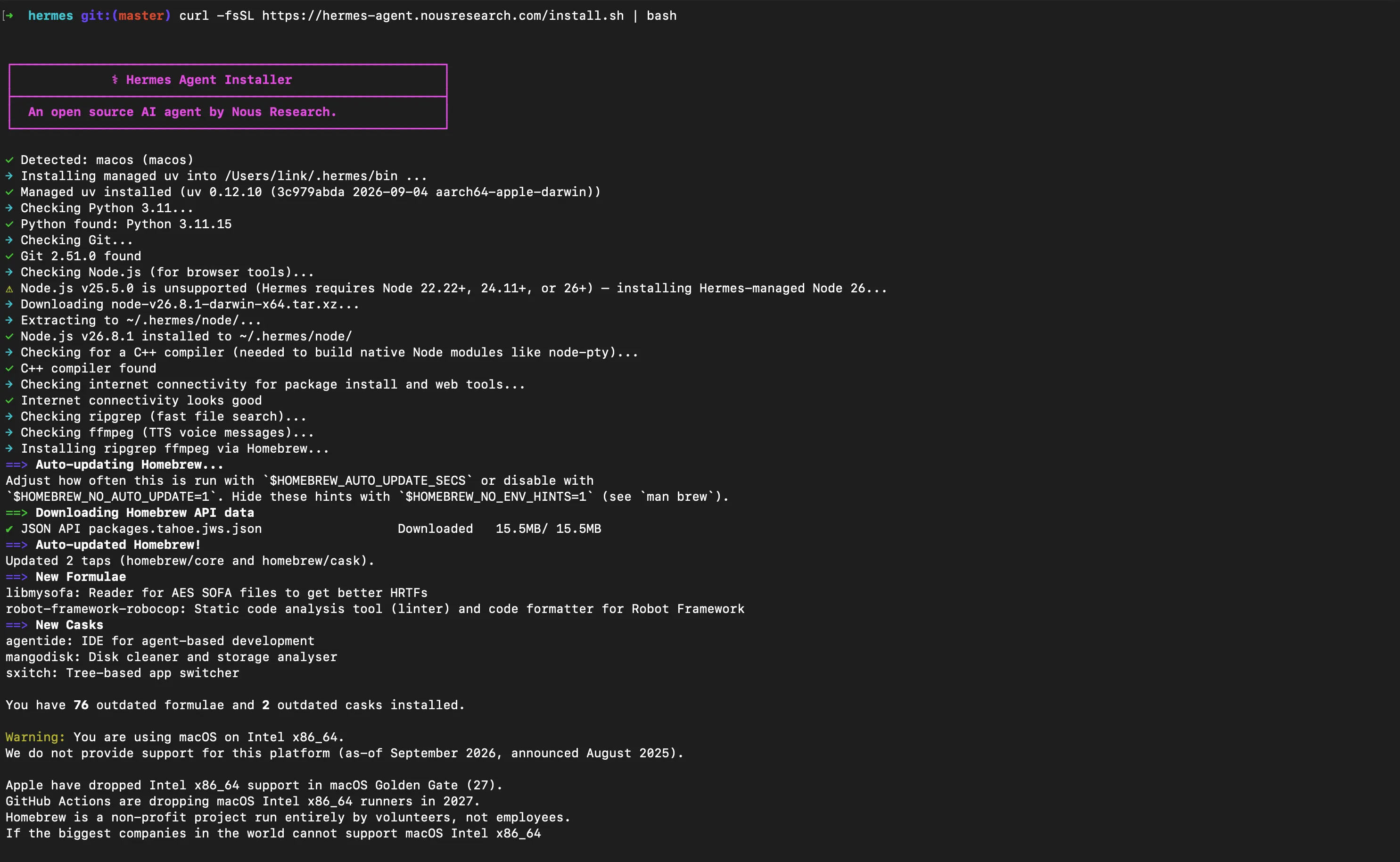Click the 'GitHub Actions are dropping' line
The height and width of the screenshot is (862, 1400).
[243, 801]
